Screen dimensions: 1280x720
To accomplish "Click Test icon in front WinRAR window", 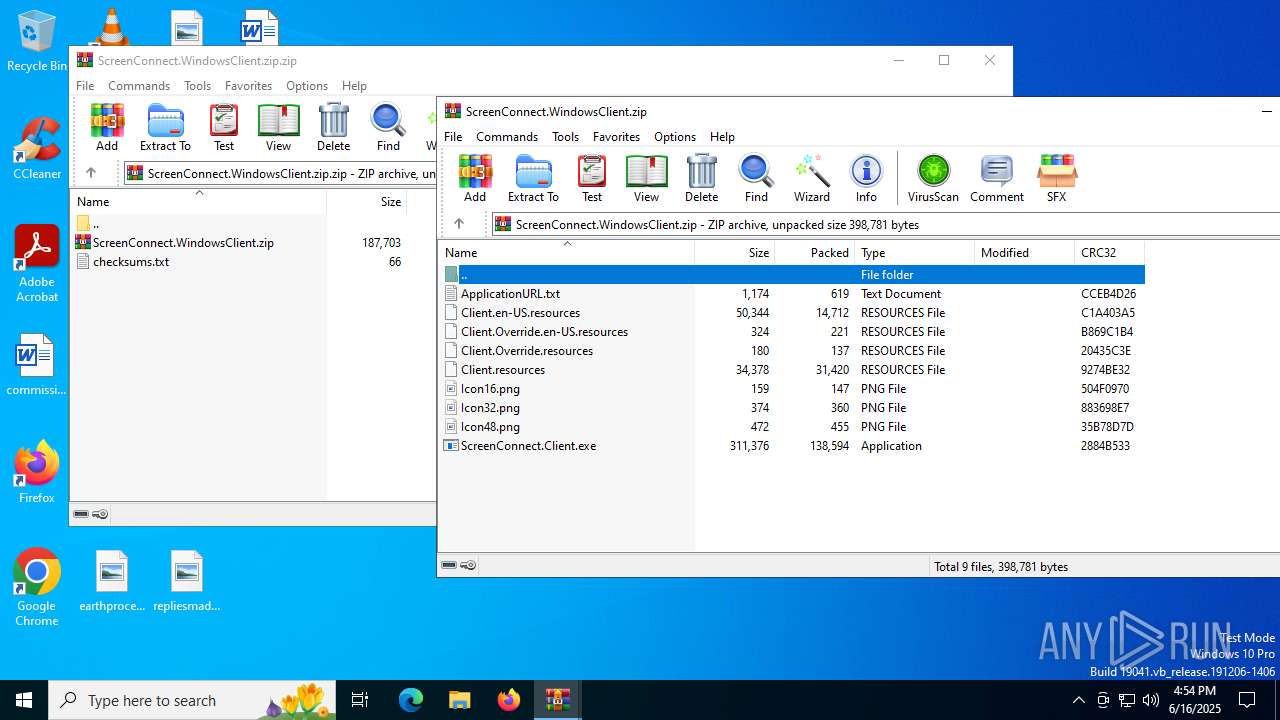I will click(592, 179).
